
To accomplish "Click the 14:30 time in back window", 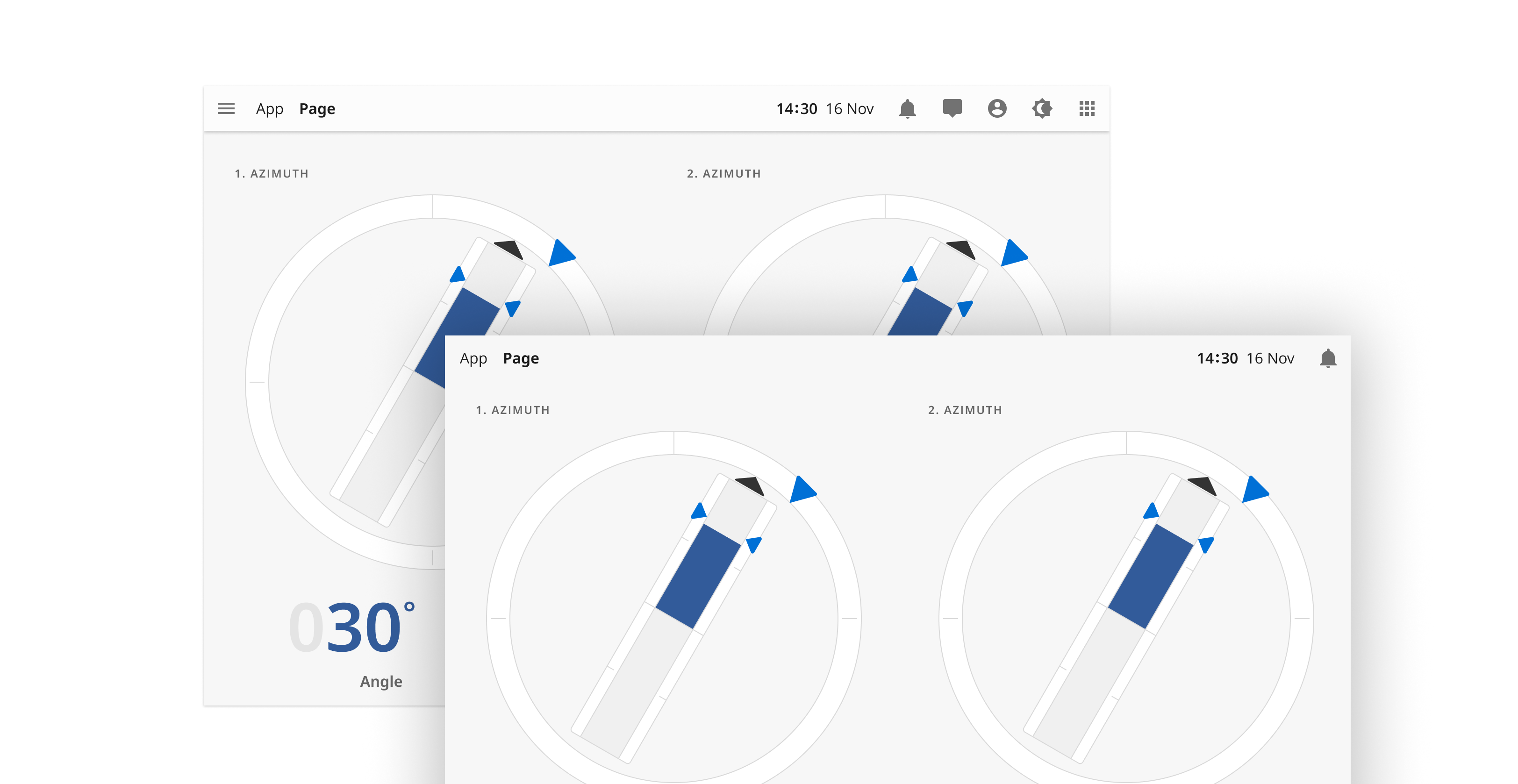I will tap(797, 109).
